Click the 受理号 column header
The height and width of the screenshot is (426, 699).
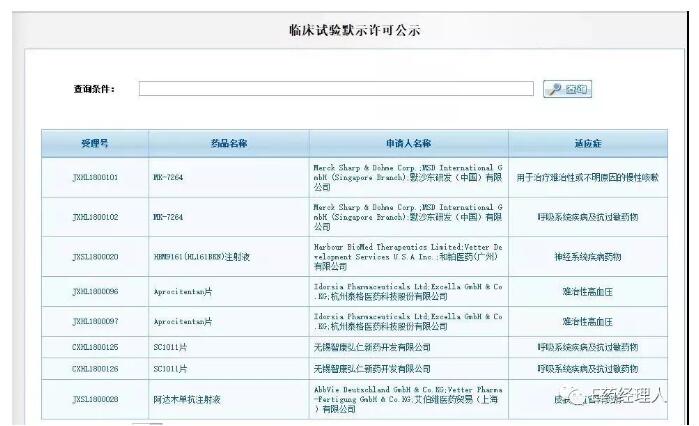coord(95,144)
